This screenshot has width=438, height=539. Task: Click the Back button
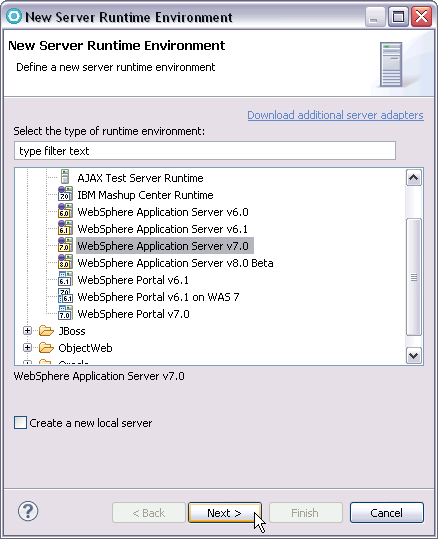[149, 513]
